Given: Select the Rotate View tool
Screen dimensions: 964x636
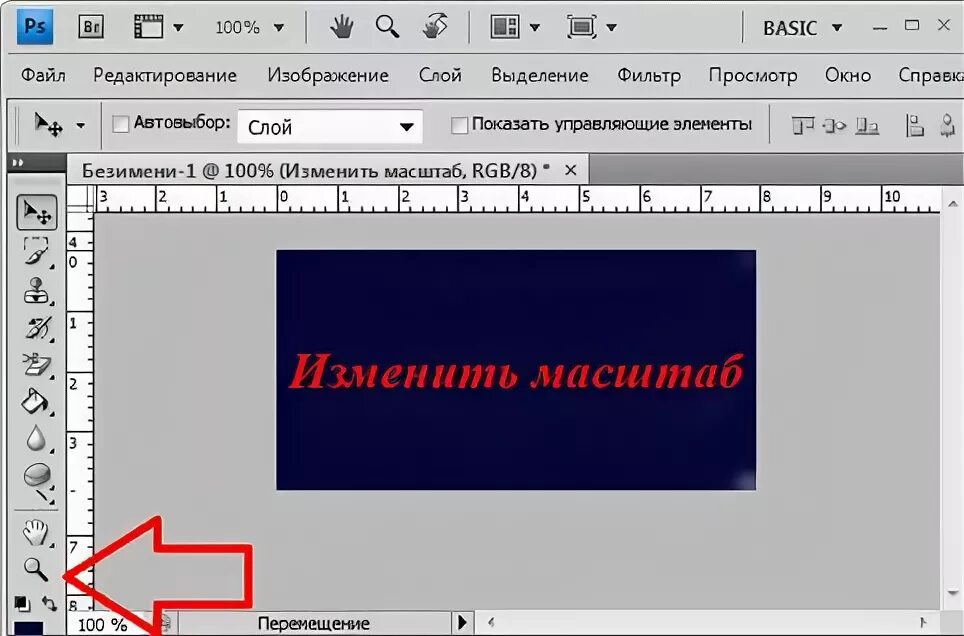Looking at the screenshot, I should tap(435, 27).
